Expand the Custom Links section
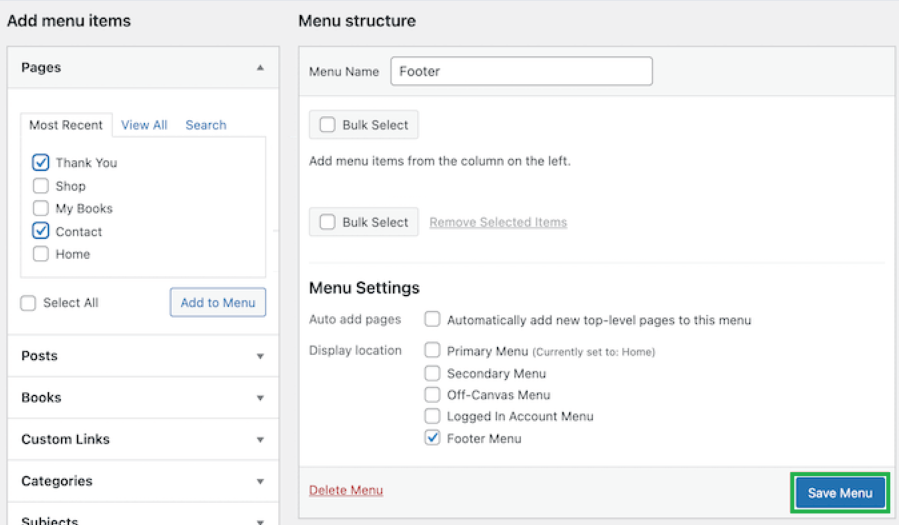 click(260, 440)
